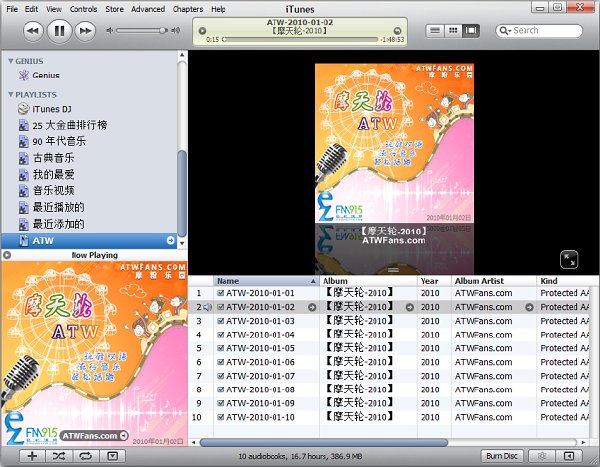Click the high volume speaker icon
Screen dimensions: 600x467
tap(176, 30)
